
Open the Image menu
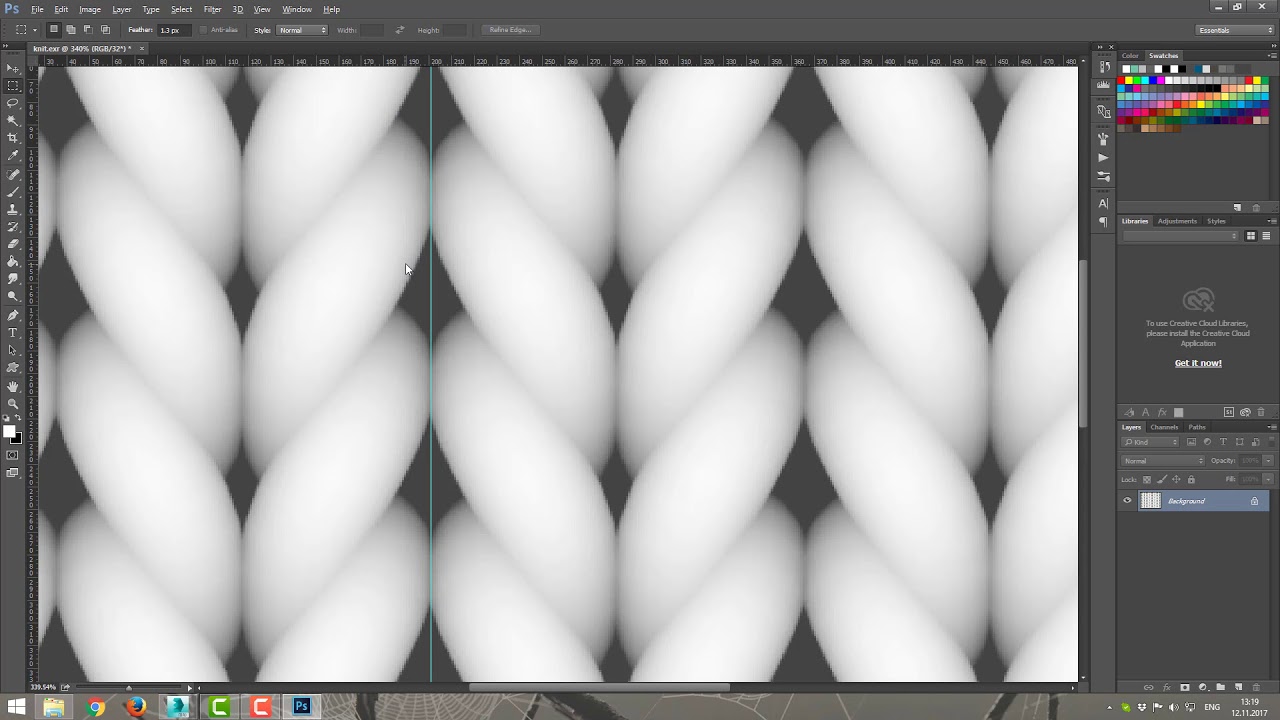click(90, 9)
